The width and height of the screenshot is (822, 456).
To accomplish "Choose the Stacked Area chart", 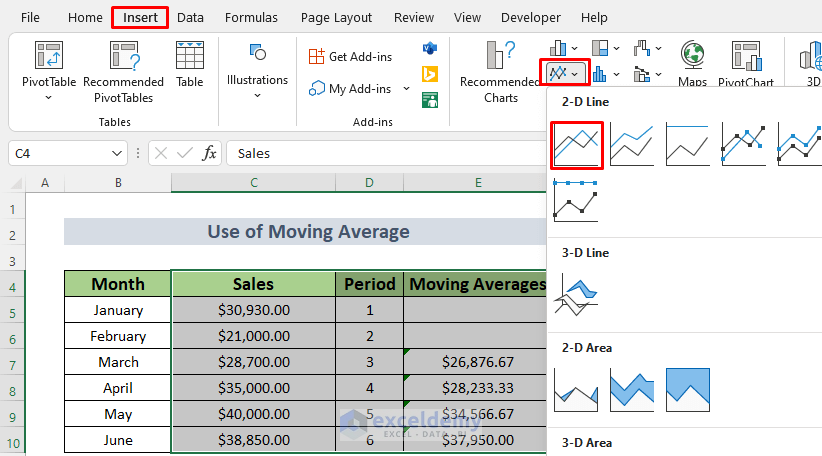I will [x=631, y=389].
